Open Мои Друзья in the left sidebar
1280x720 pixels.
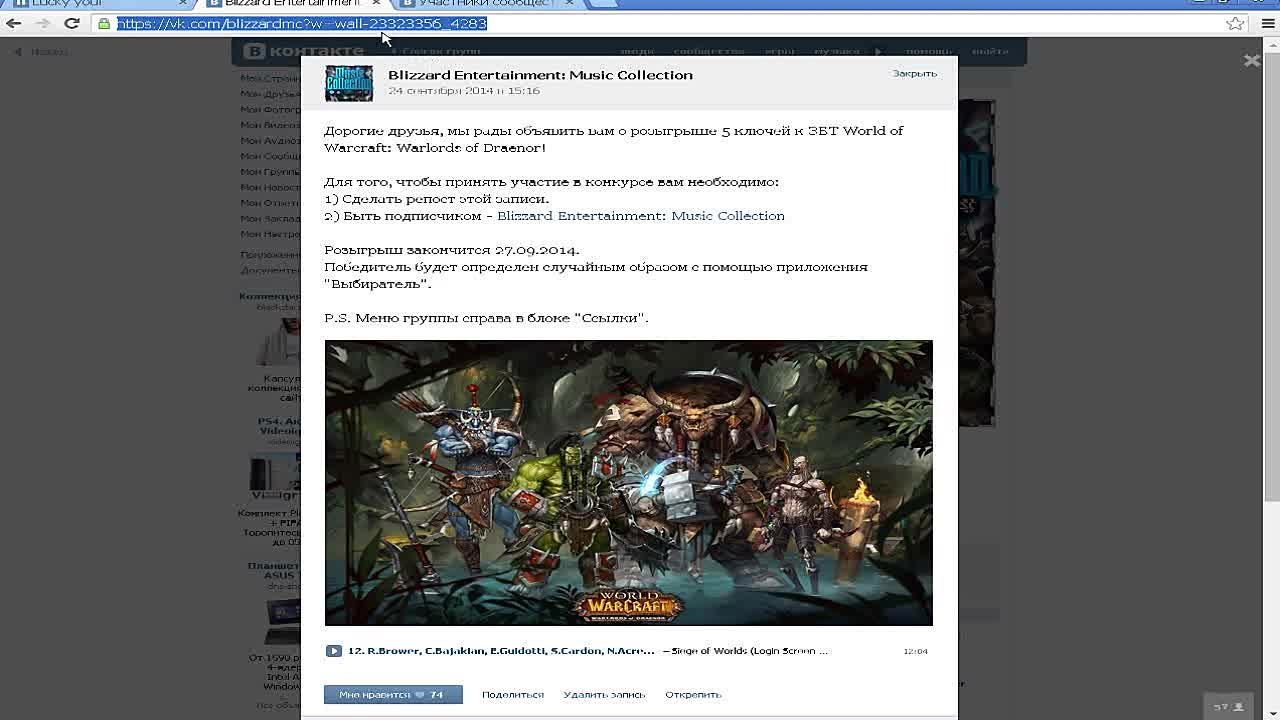270,94
